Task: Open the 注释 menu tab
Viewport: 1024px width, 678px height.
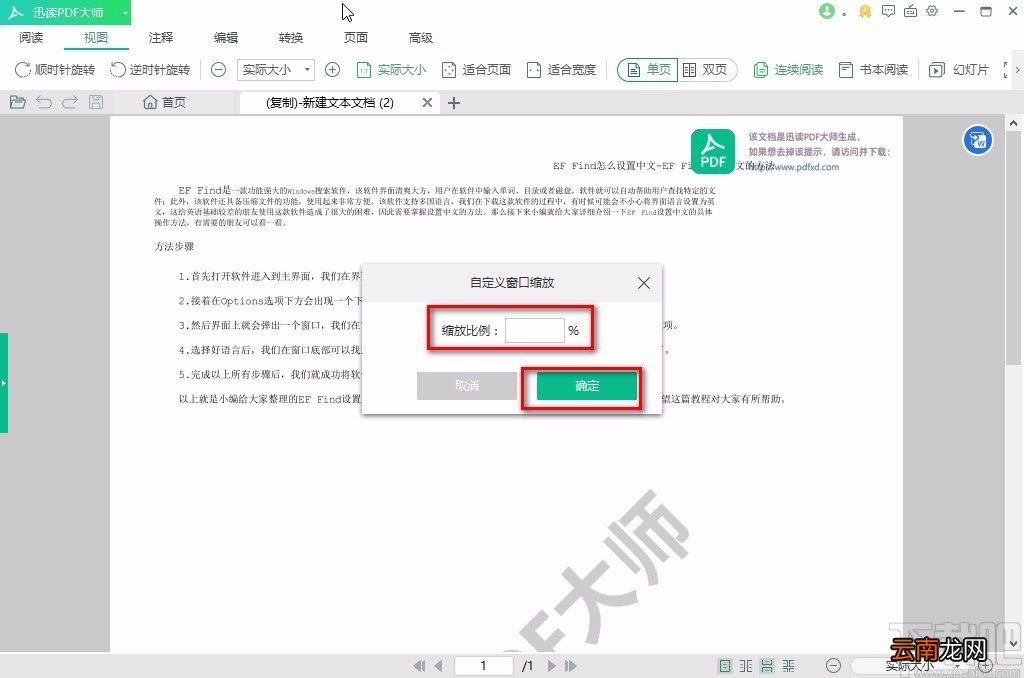Action: pos(161,38)
